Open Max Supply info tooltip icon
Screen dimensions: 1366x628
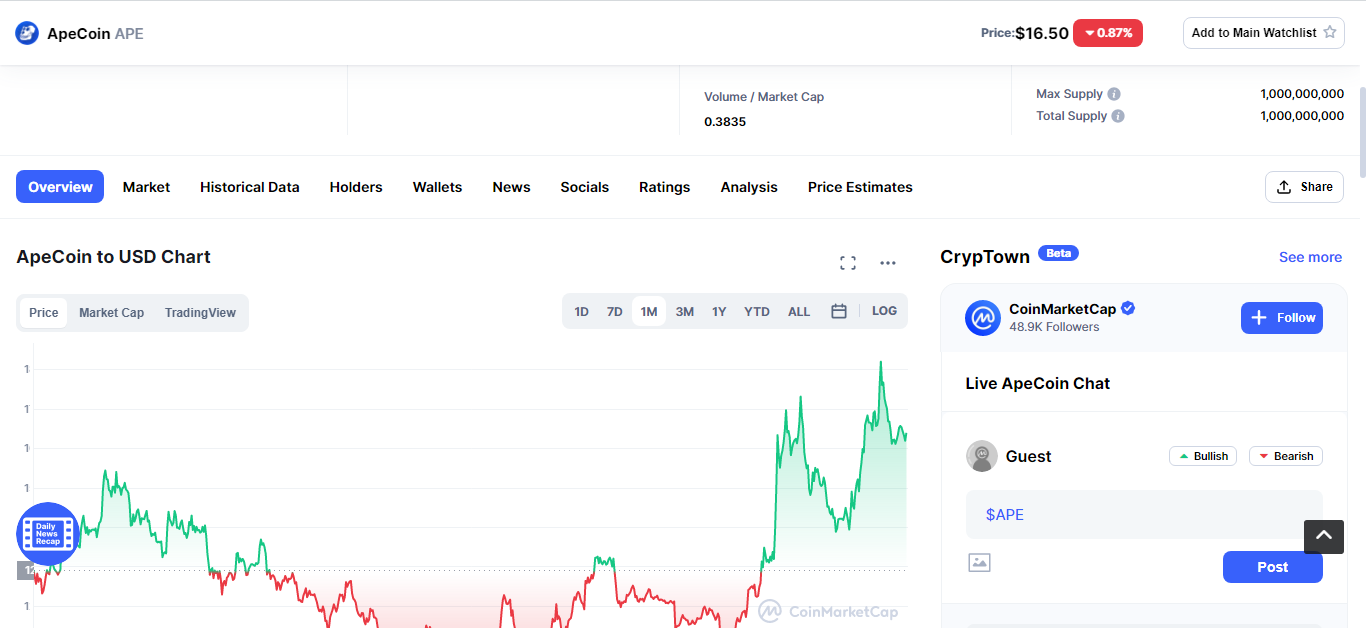click(1114, 94)
